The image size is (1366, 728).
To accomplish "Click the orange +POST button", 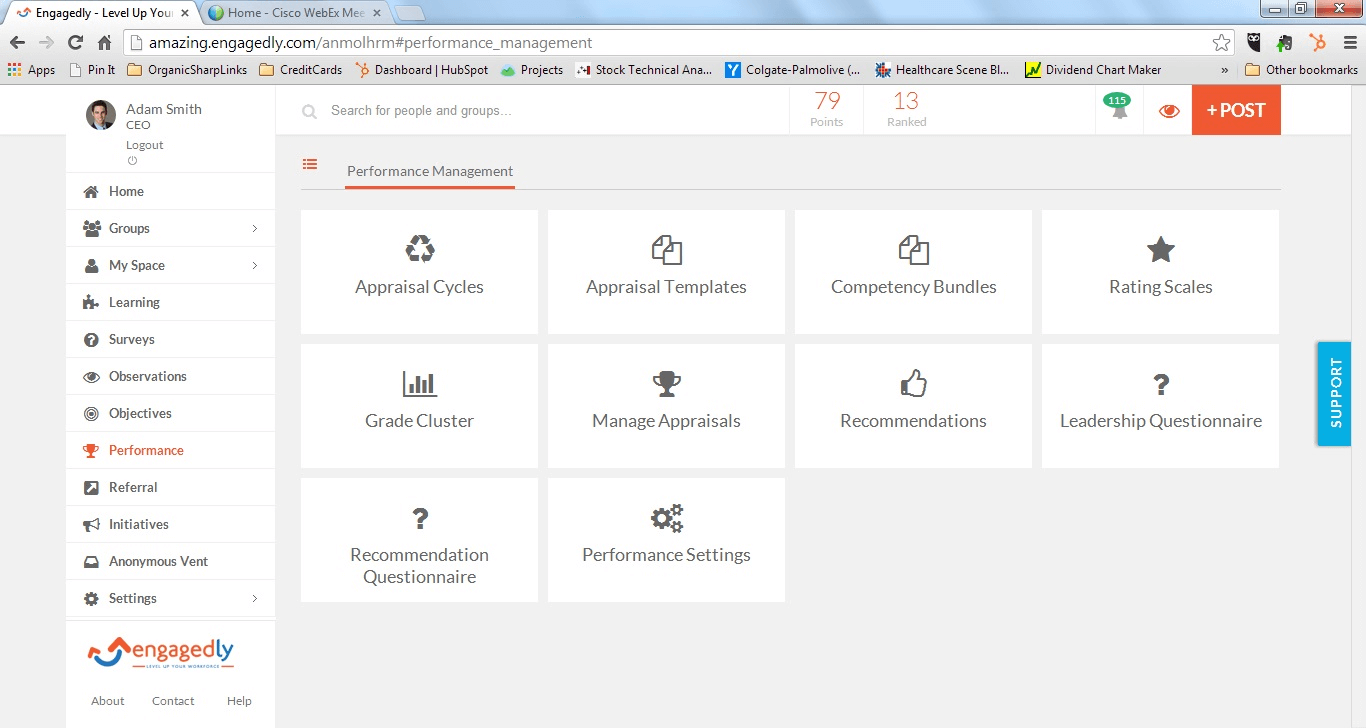I will coord(1236,110).
